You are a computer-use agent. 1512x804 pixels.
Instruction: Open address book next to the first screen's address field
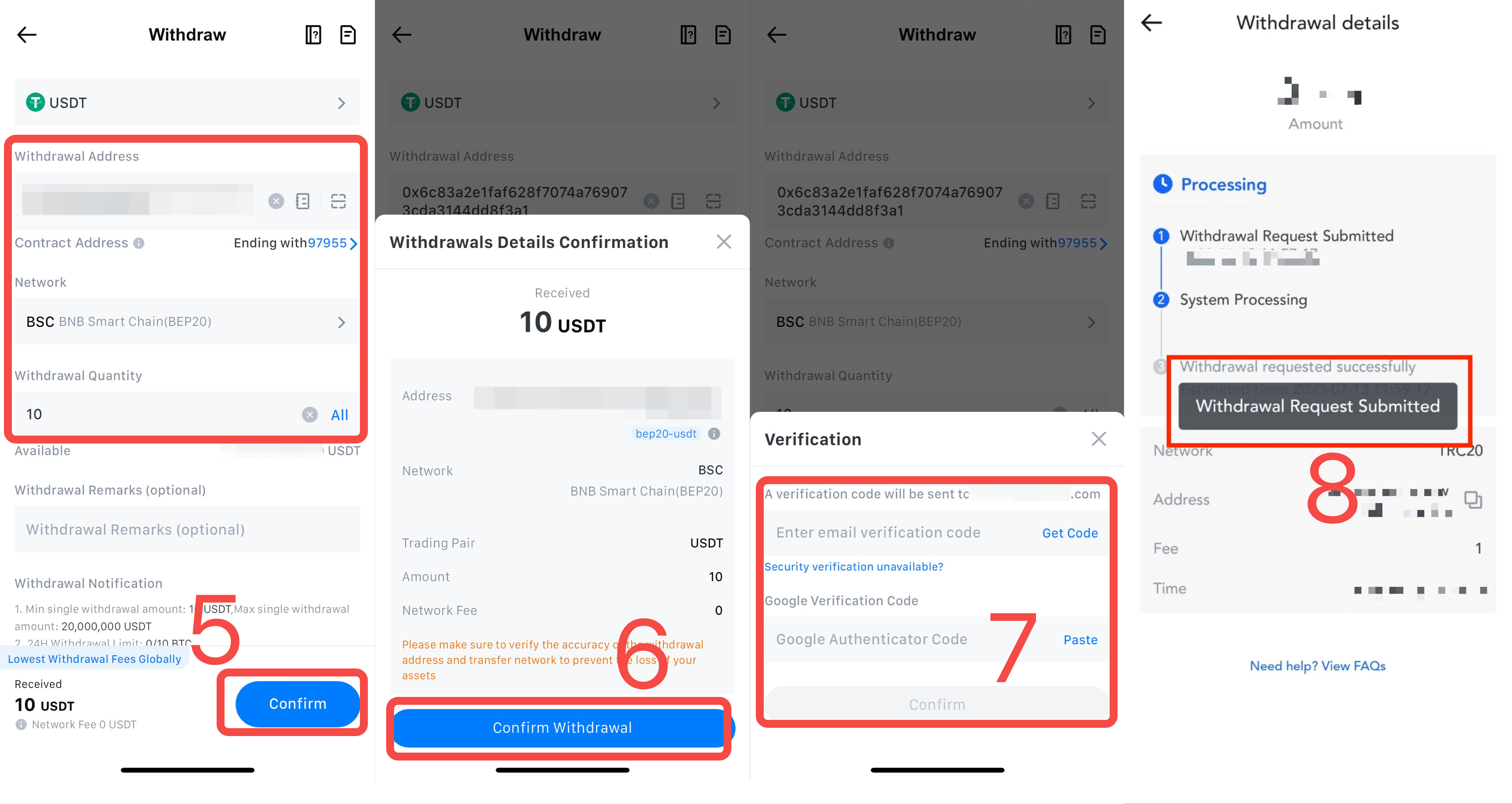point(303,201)
